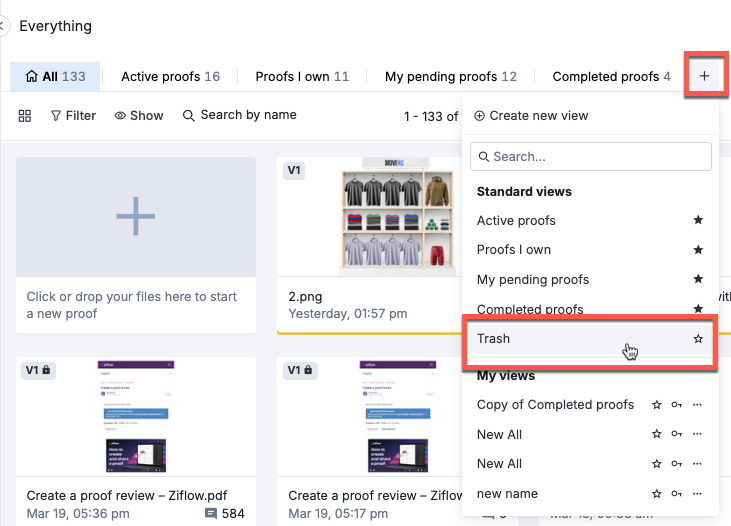Click the key icon for Copy of Completed proofs
The image size is (731, 526).
click(677, 405)
